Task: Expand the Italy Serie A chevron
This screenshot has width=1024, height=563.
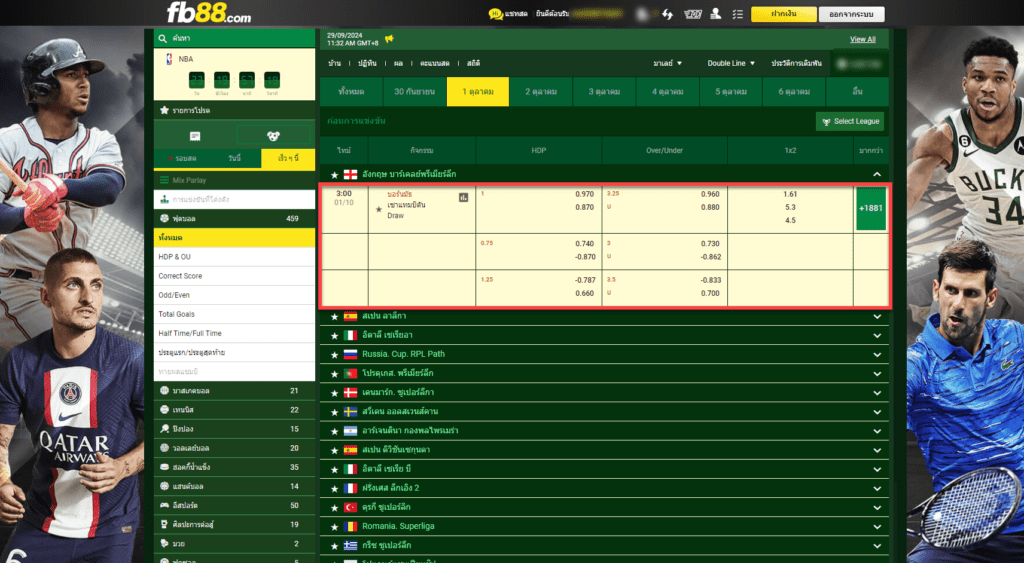Action: tap(877, 336)
